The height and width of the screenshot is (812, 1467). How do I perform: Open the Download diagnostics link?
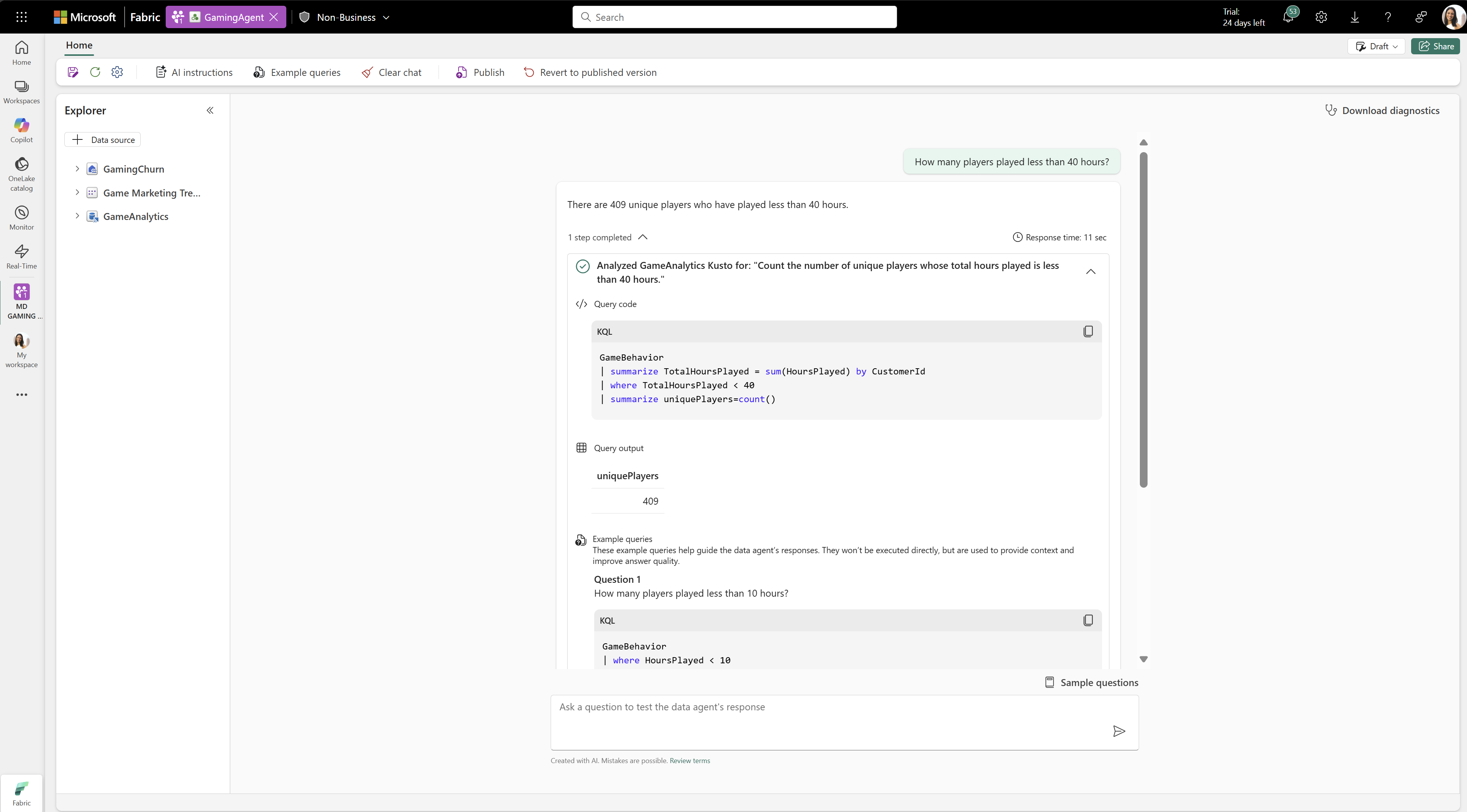coord(1383,110)
